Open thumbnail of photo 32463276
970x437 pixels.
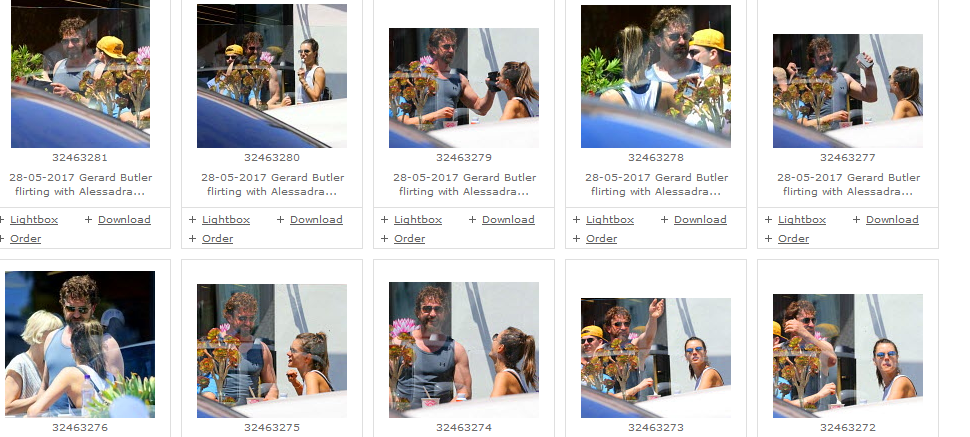tap(80, 344)
